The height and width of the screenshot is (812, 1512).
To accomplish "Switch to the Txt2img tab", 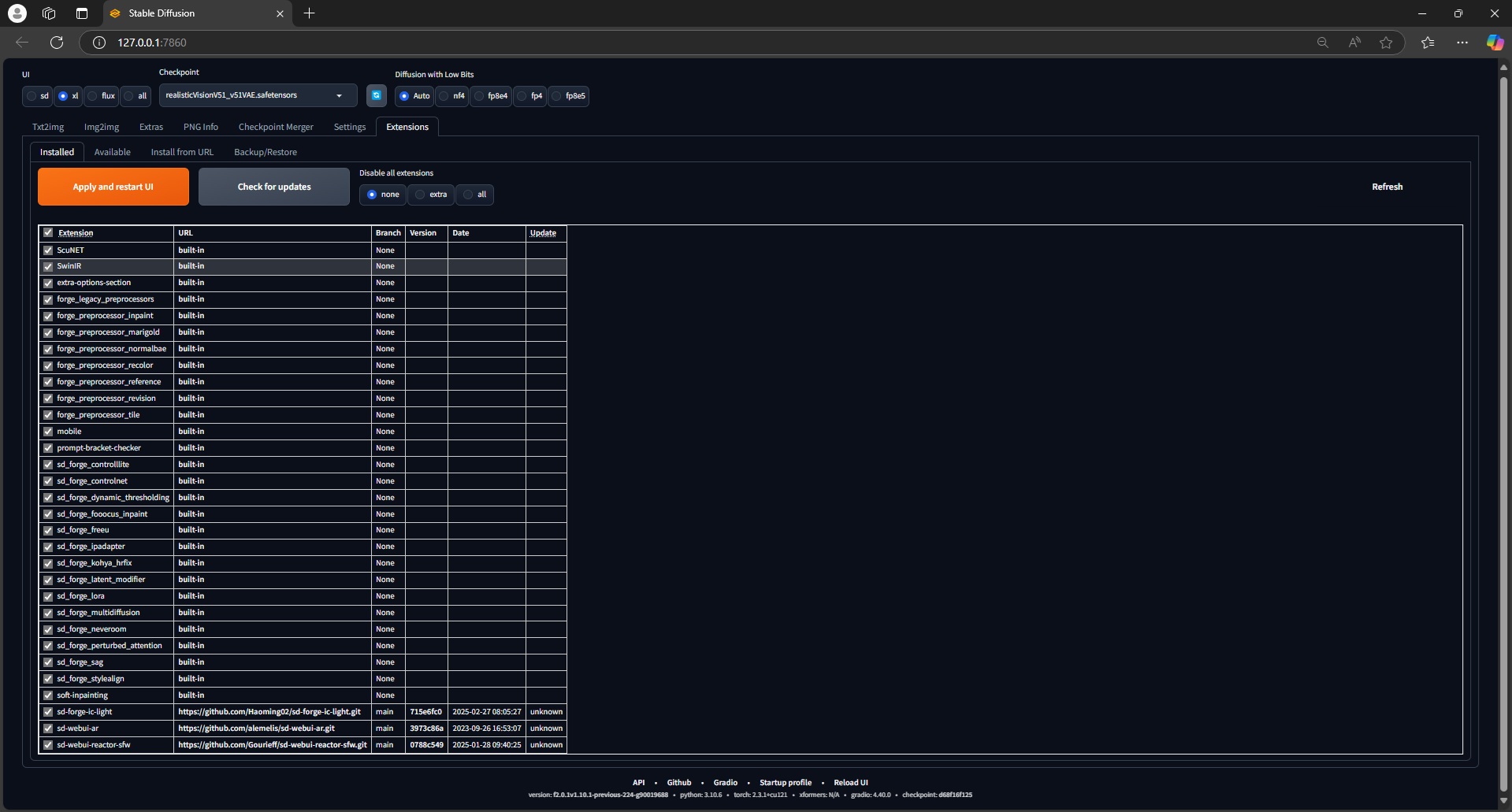I will click(48, 127).
